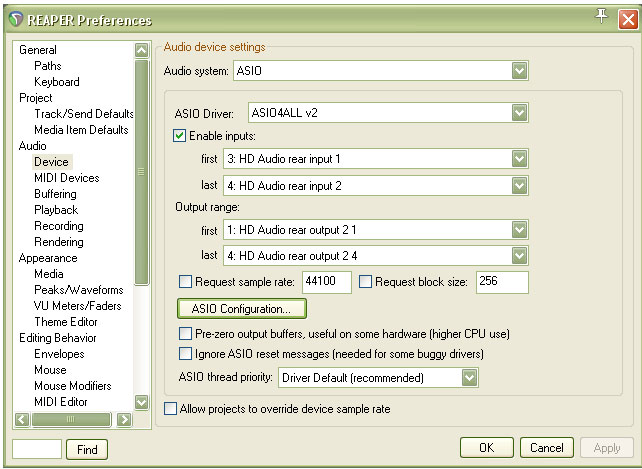Open first output range dropdown

(376, 230)
